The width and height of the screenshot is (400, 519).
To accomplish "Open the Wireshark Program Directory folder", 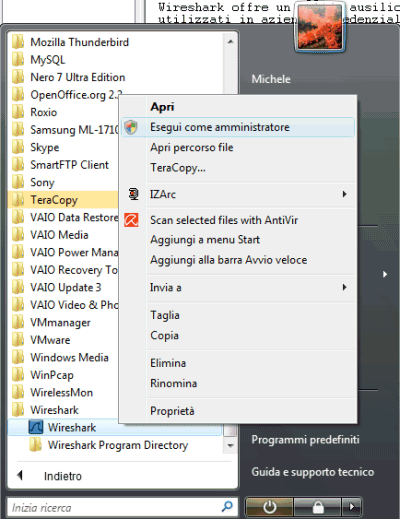I will (x=118, y=445).
